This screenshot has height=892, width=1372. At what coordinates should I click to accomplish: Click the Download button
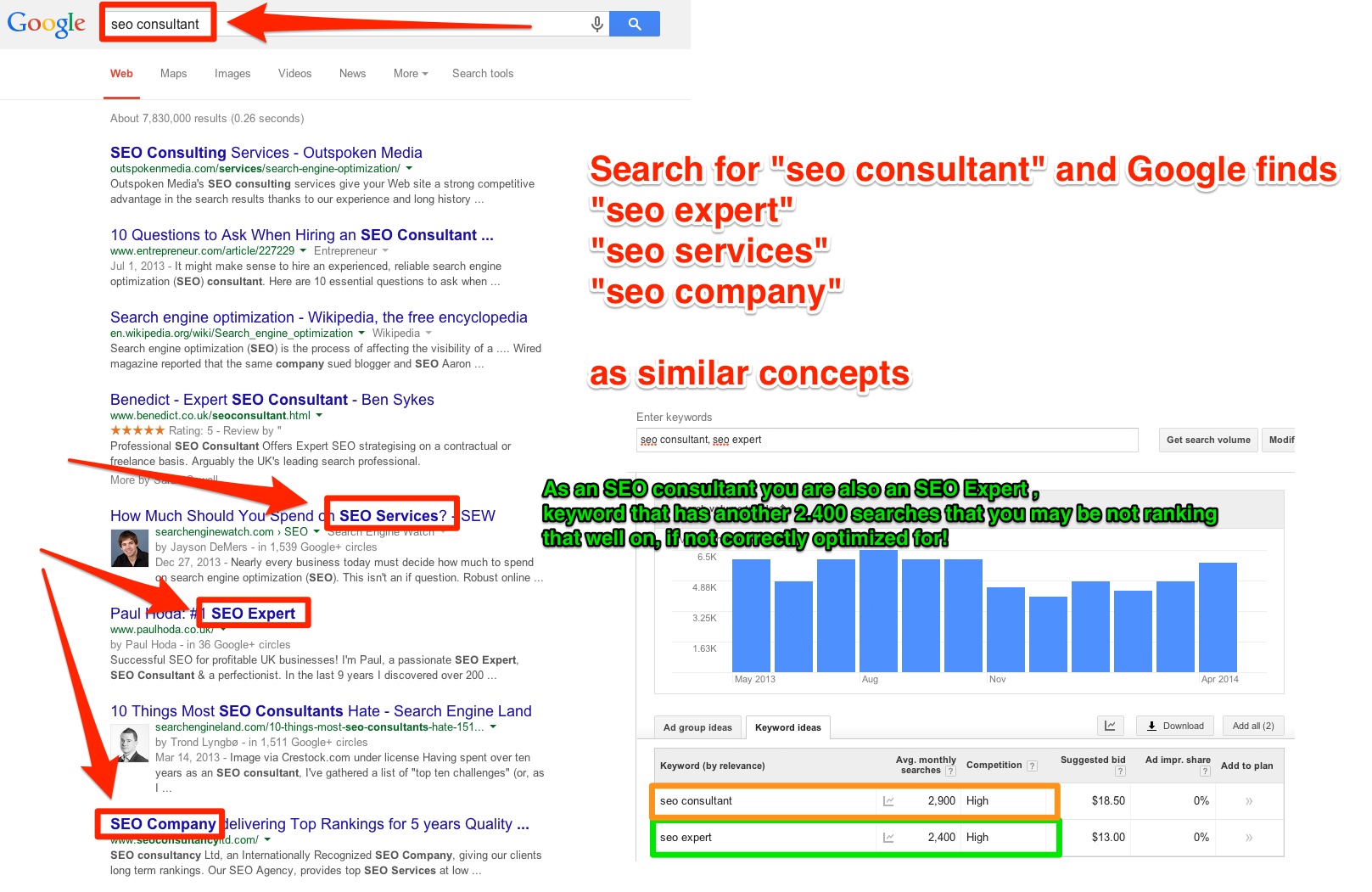(1175, 726)
